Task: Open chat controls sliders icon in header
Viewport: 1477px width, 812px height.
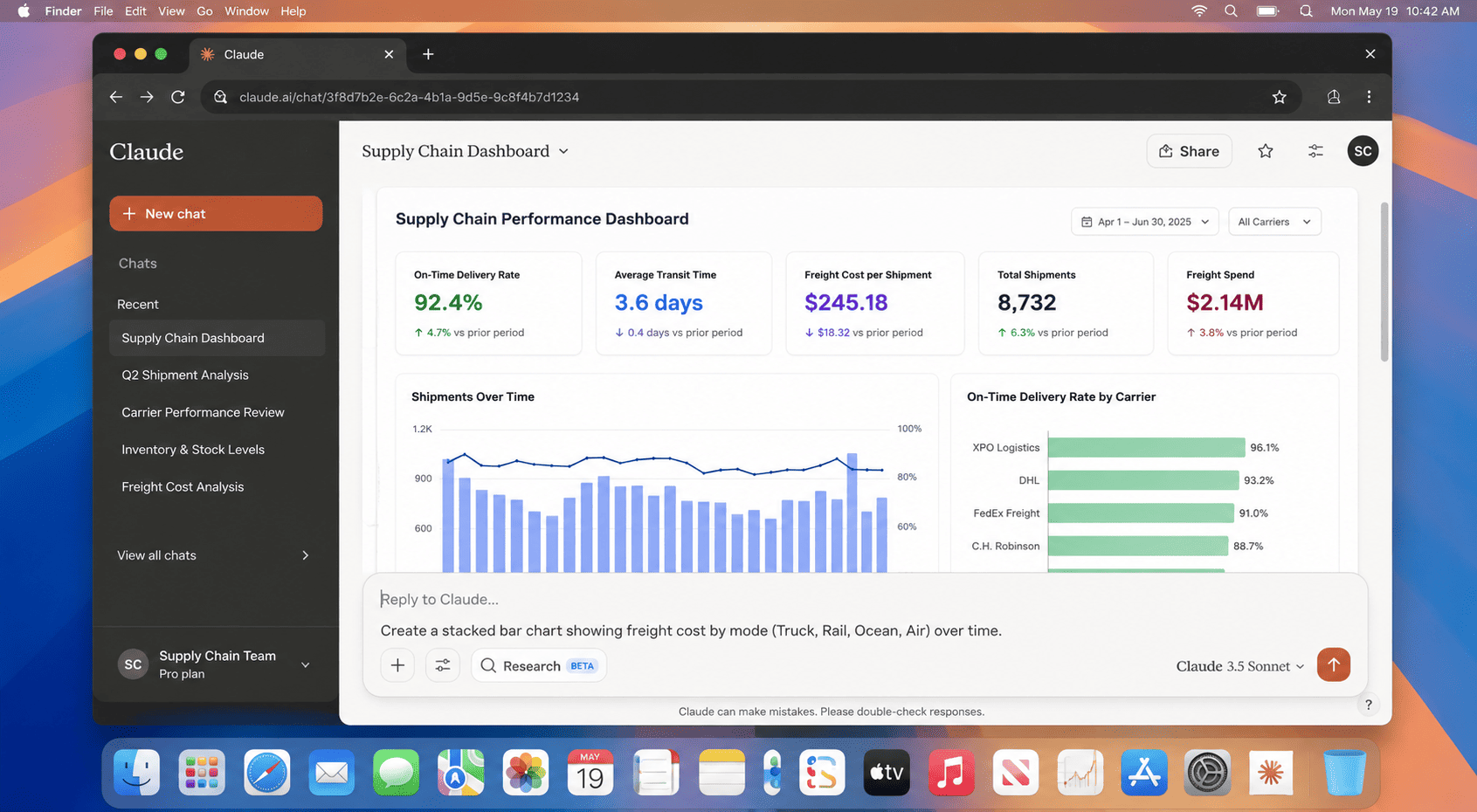Action: [1315, 151]
